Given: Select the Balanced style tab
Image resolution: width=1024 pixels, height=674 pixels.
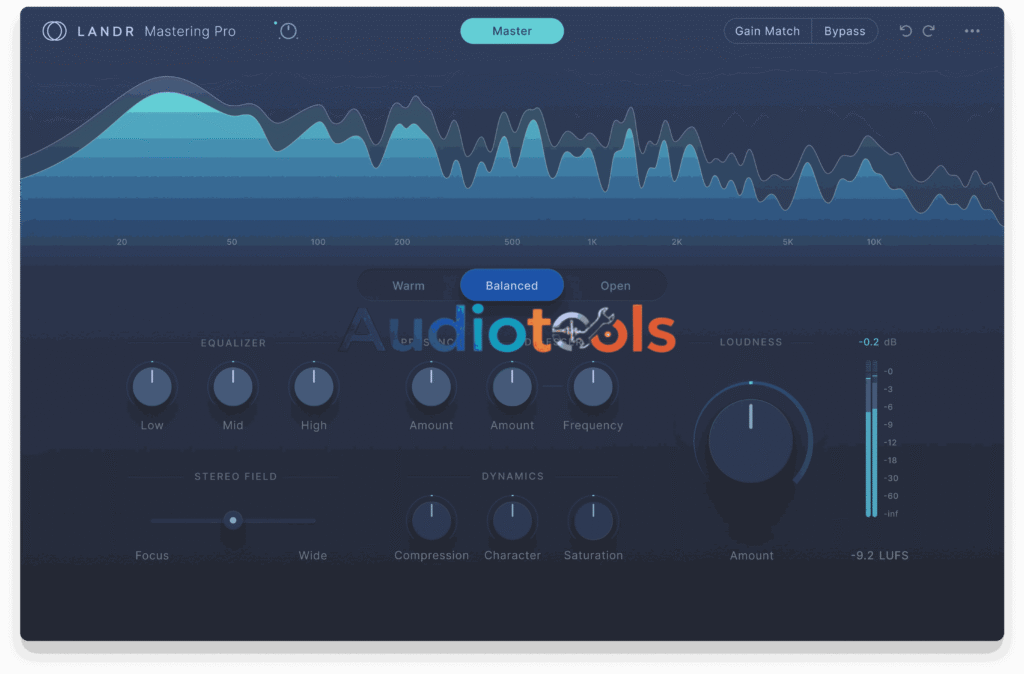Looking at the screenshot, I should point(512,286).
